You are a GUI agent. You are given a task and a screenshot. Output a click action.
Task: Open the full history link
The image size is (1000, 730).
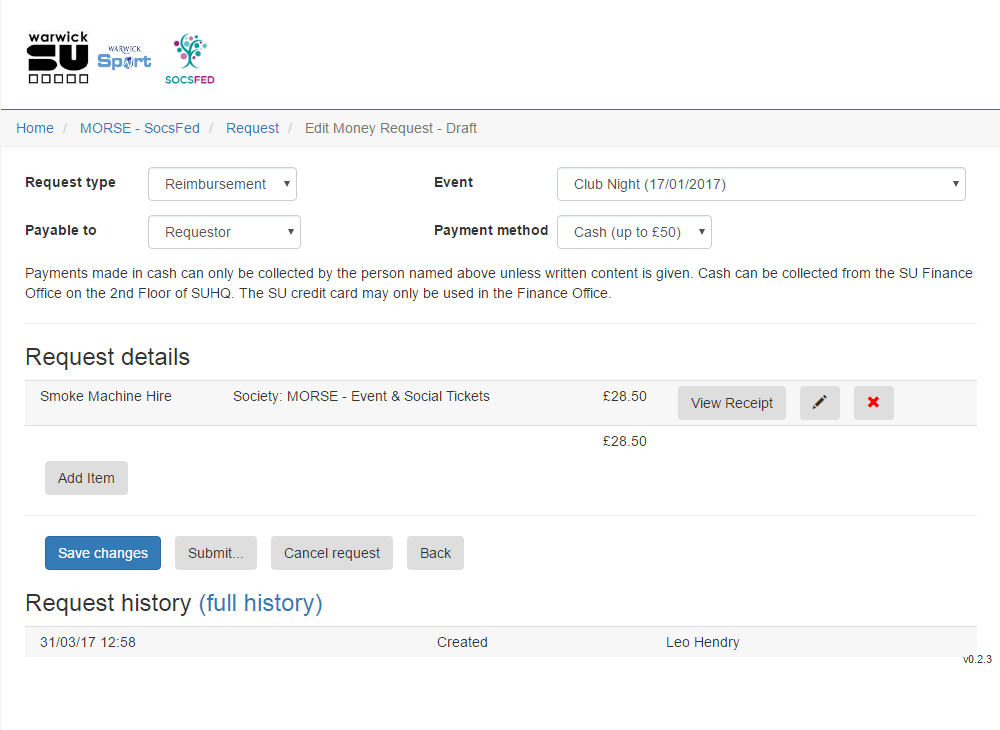click(261, 603)
